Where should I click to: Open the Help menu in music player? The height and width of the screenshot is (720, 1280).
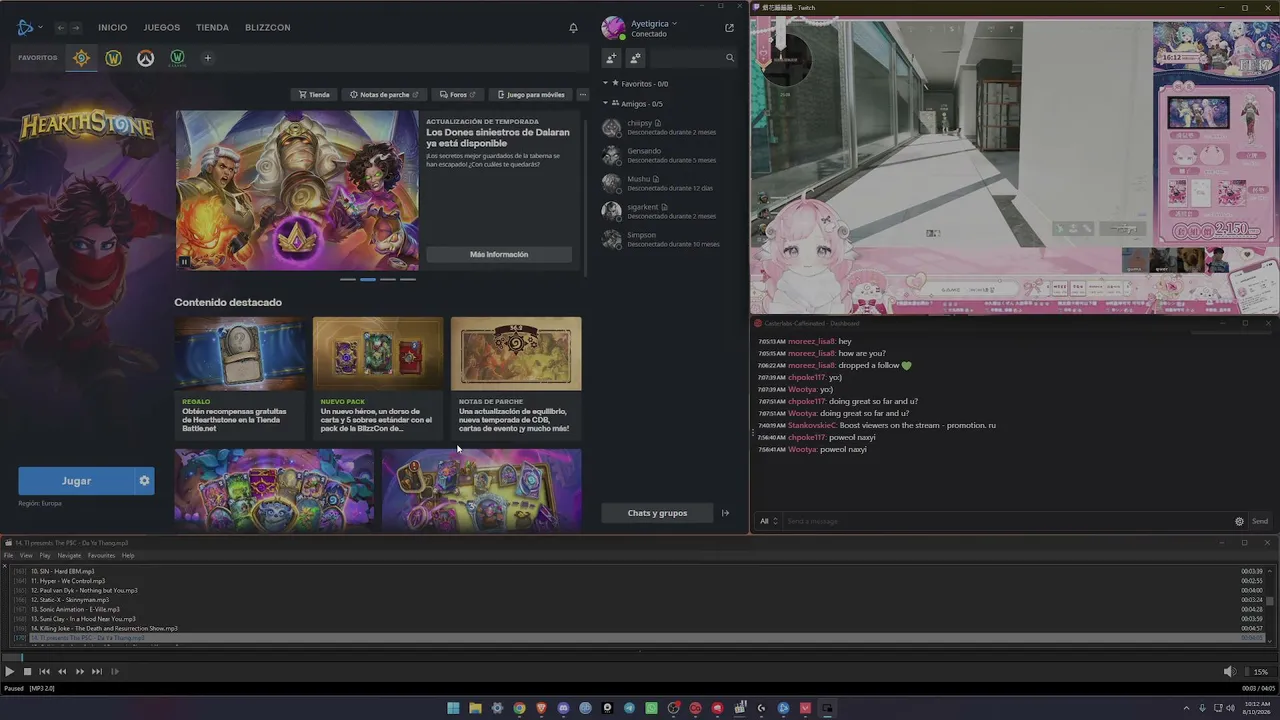coord(128,555)
